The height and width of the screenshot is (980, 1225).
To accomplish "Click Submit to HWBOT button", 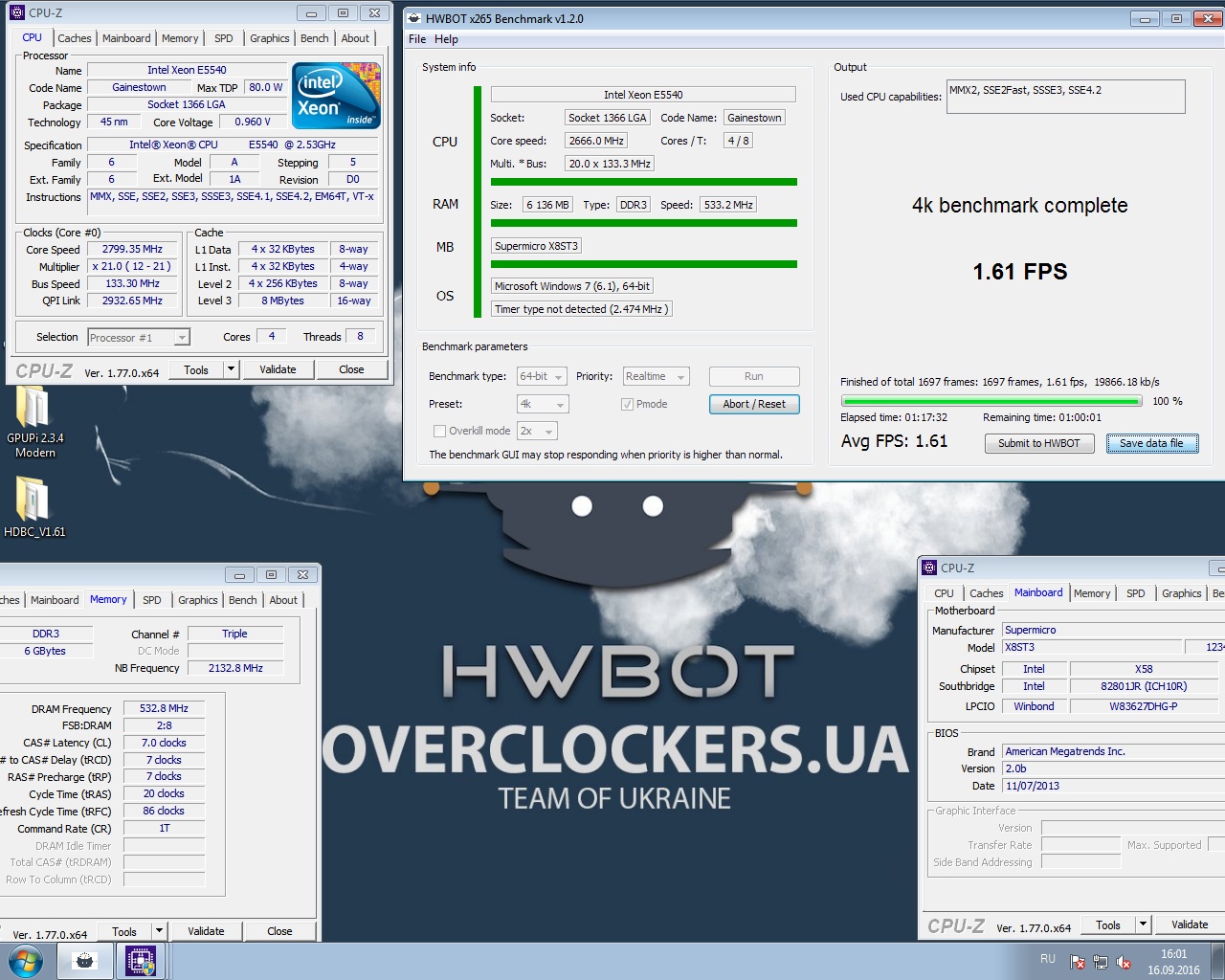I will coord(1039,443).
